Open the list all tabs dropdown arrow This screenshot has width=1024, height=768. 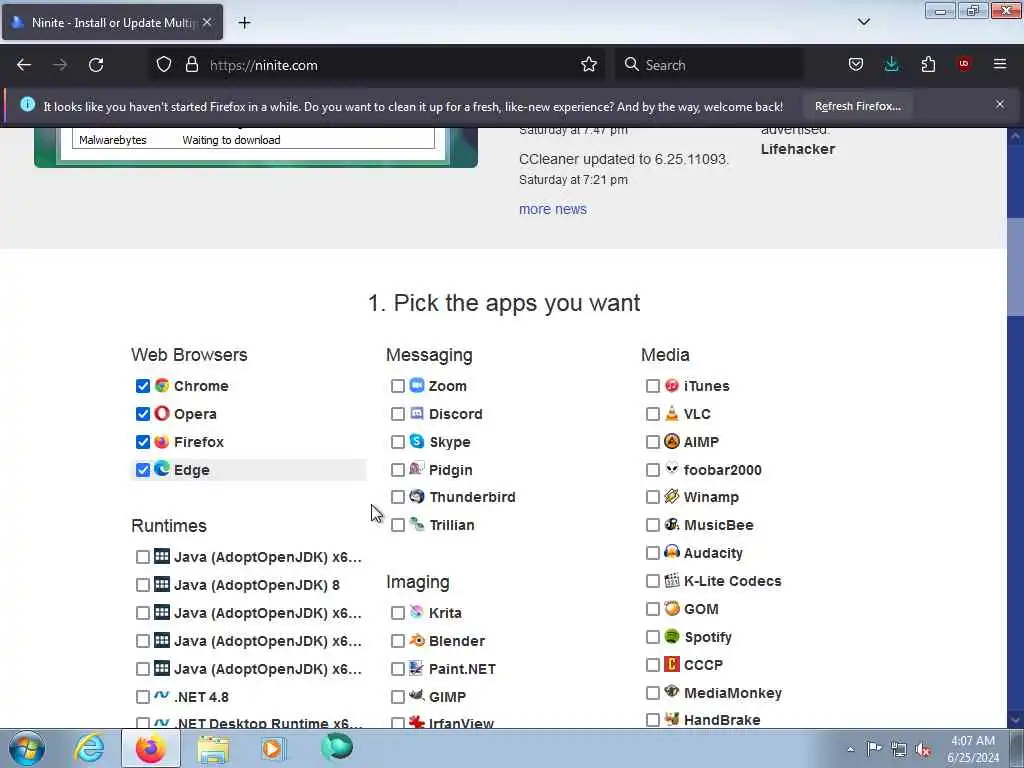pyautogui.click(x=863, y=22)
